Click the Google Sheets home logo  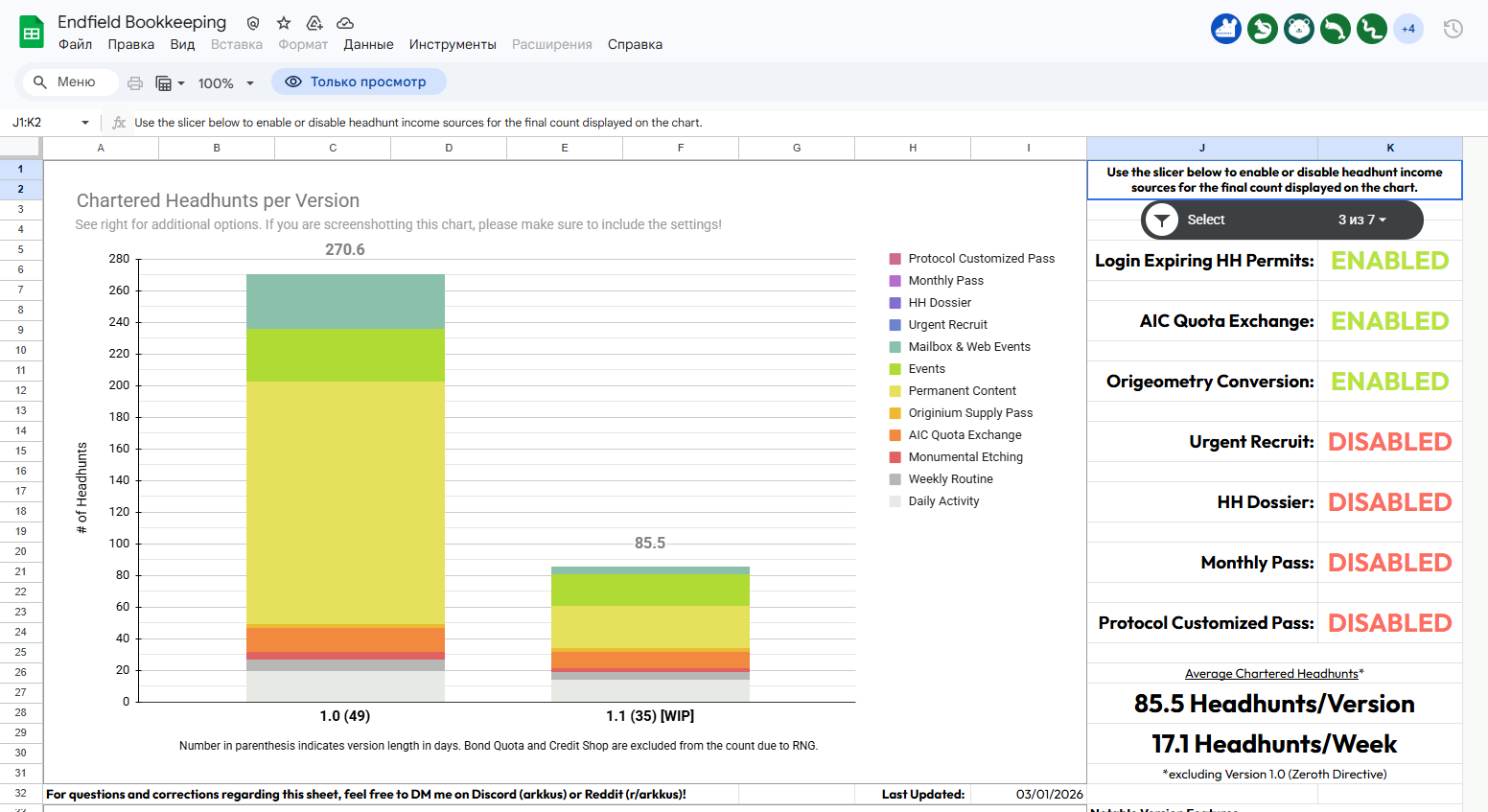point(32,32)
